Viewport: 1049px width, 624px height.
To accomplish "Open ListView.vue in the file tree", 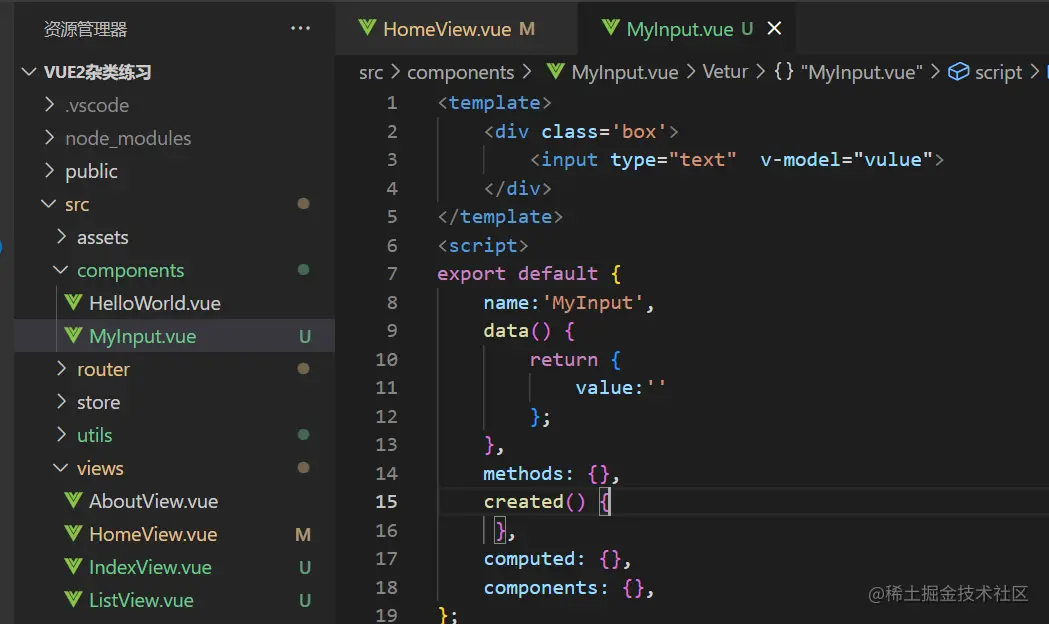I will (x=141, y=600).
